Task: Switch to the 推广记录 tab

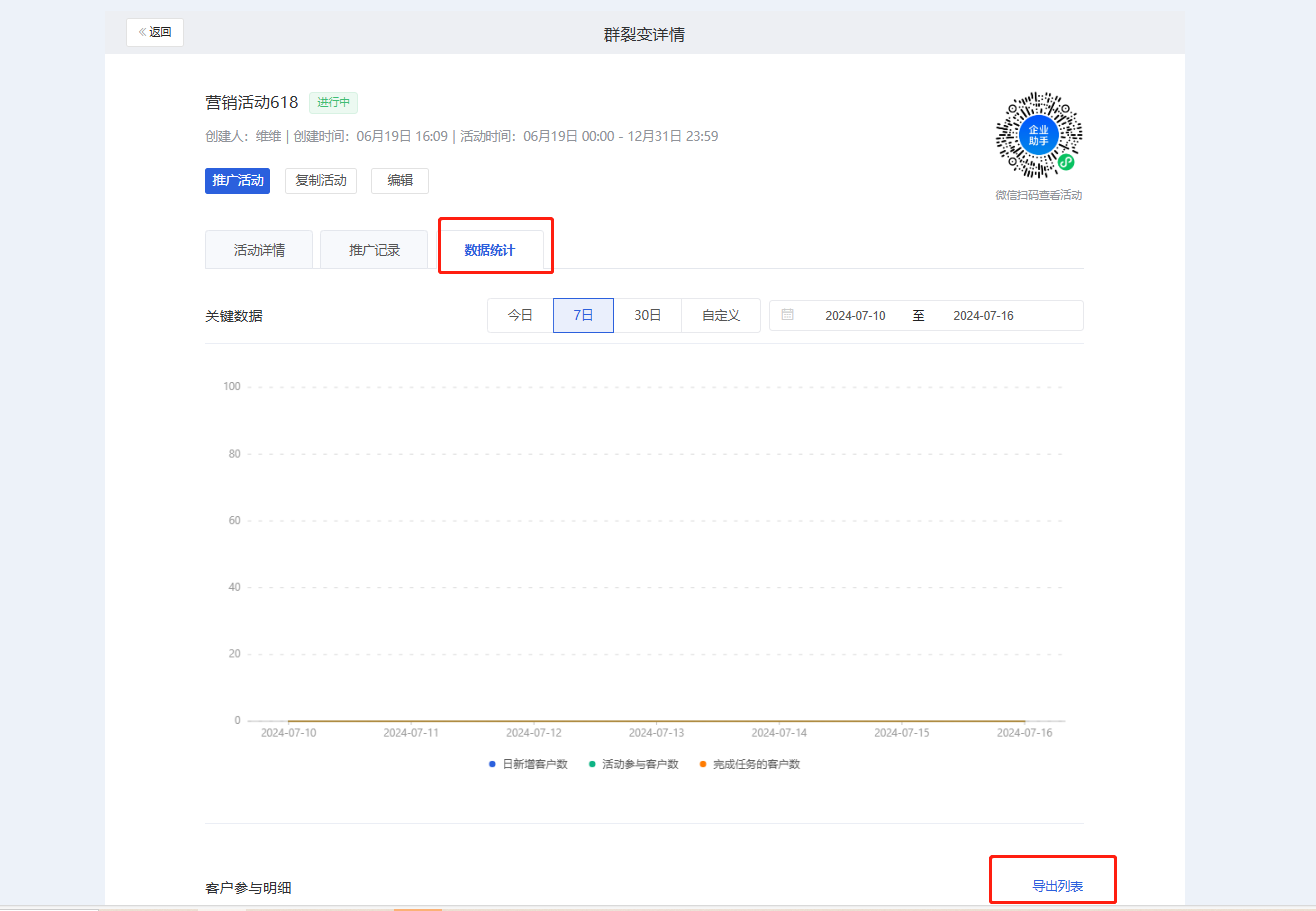Action: 374,250
